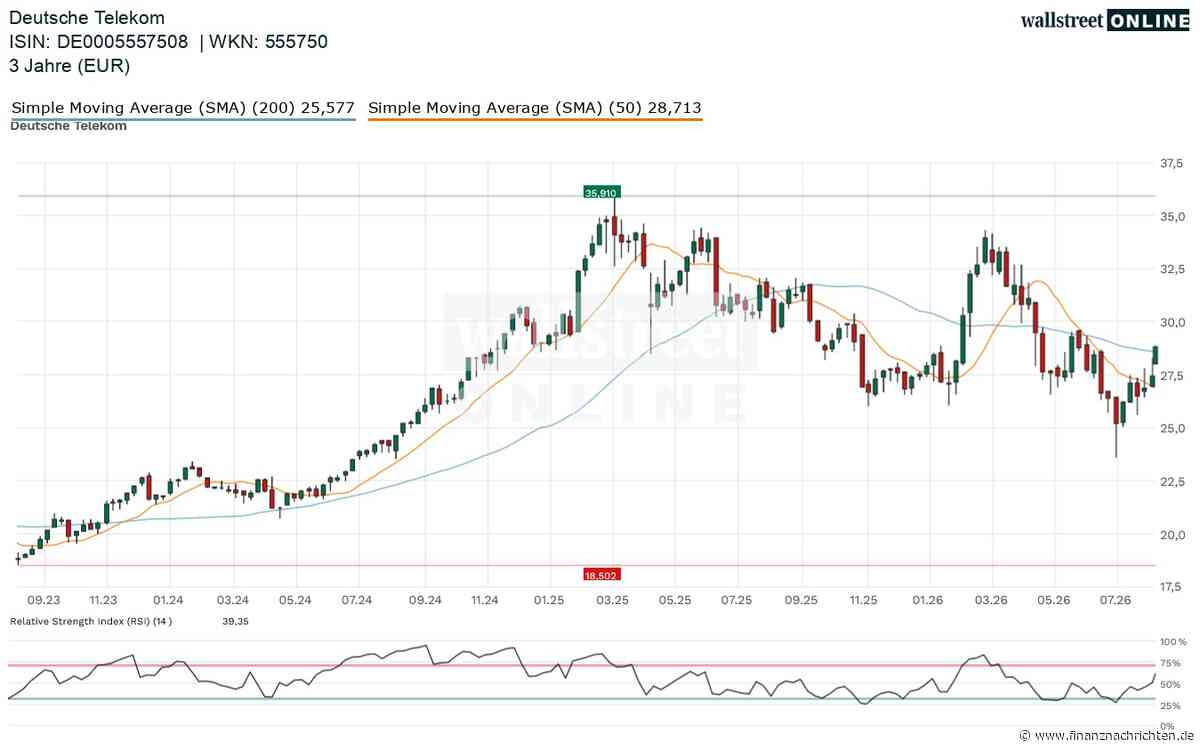The height and width of the screenshot is (750, 1200).
Task: Click the RSI value 39,35
Action: (233, 621)
